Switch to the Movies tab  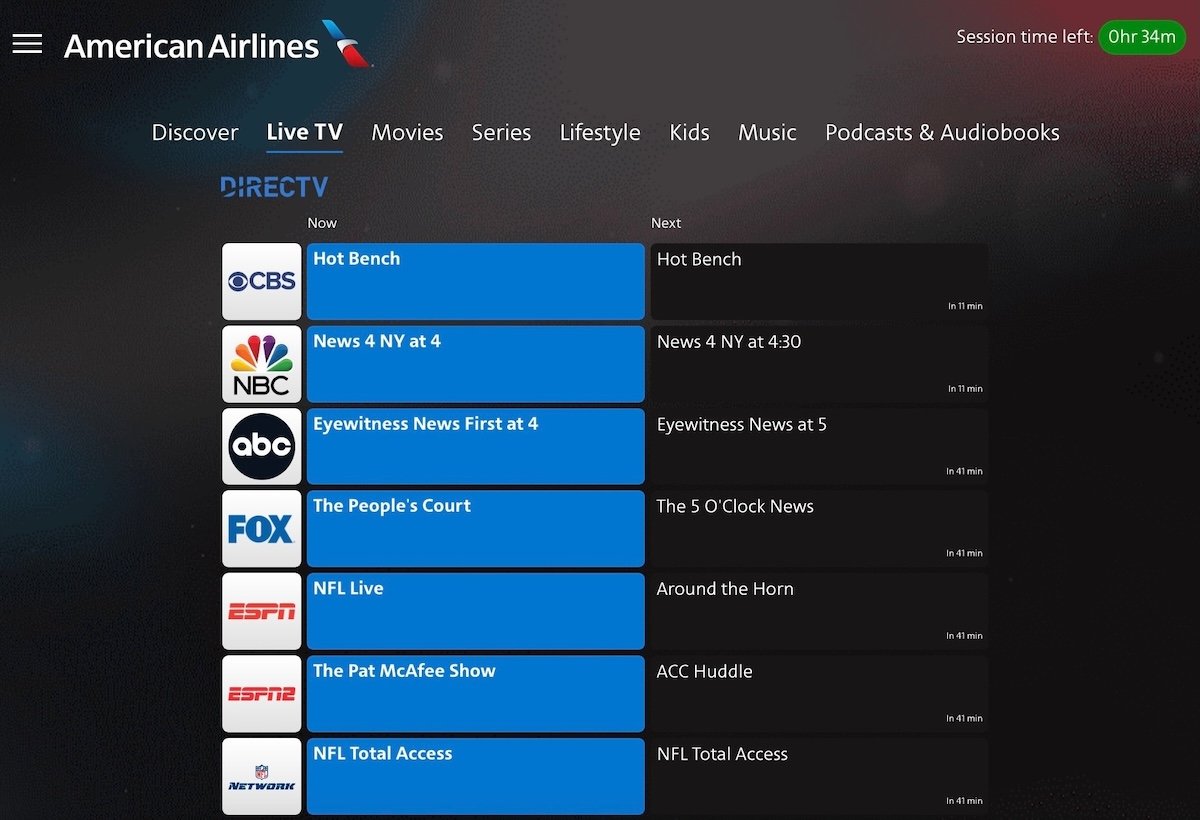pos(407,132)
